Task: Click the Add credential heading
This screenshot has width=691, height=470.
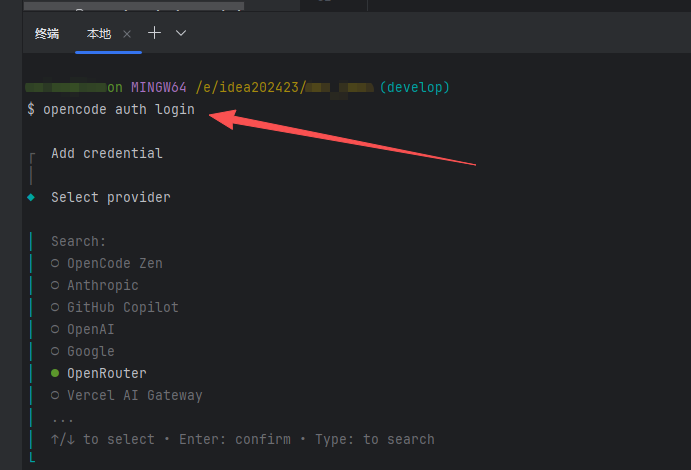Action: (106, 153)
